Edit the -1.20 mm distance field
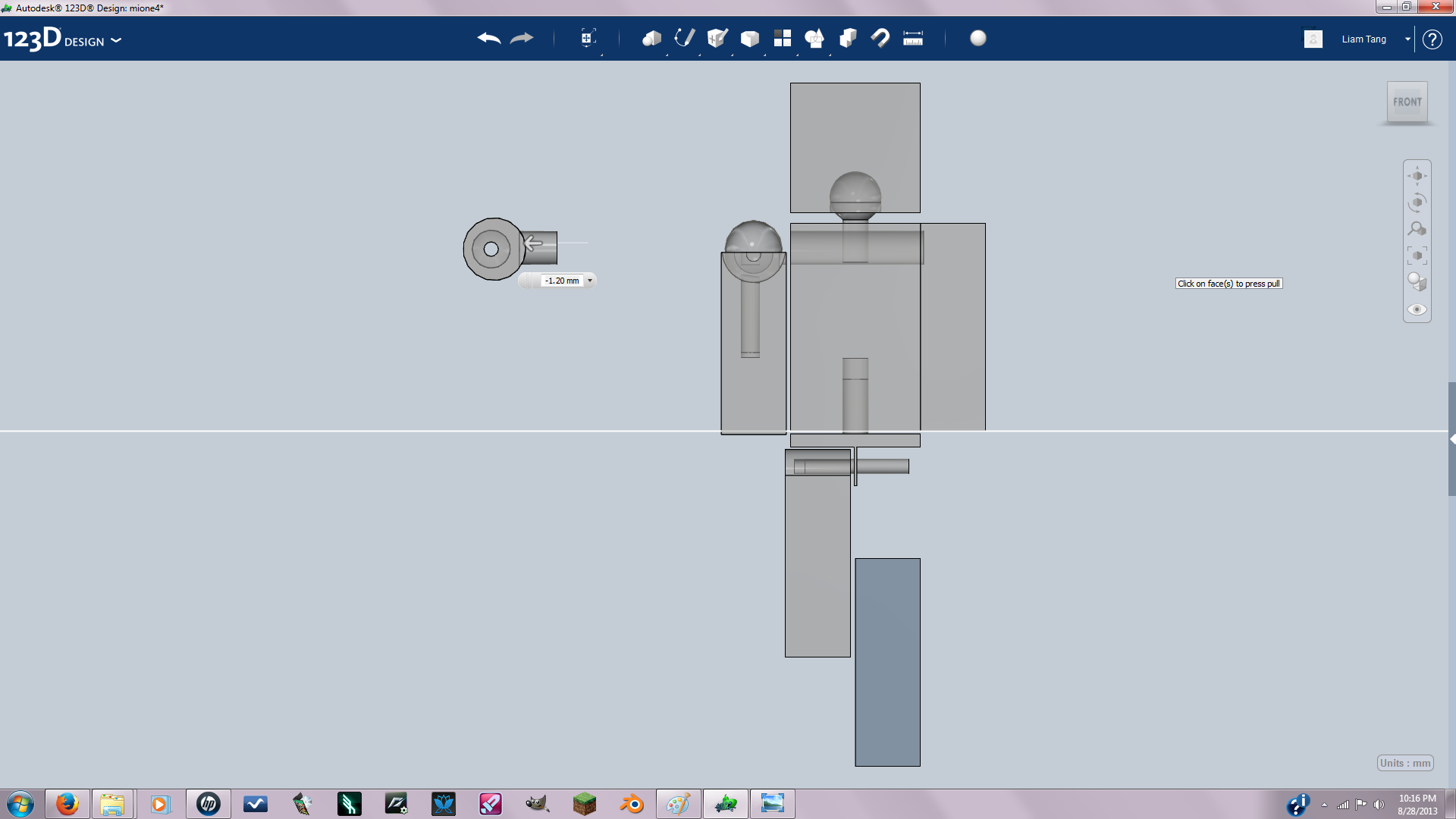 click(562, 281)
